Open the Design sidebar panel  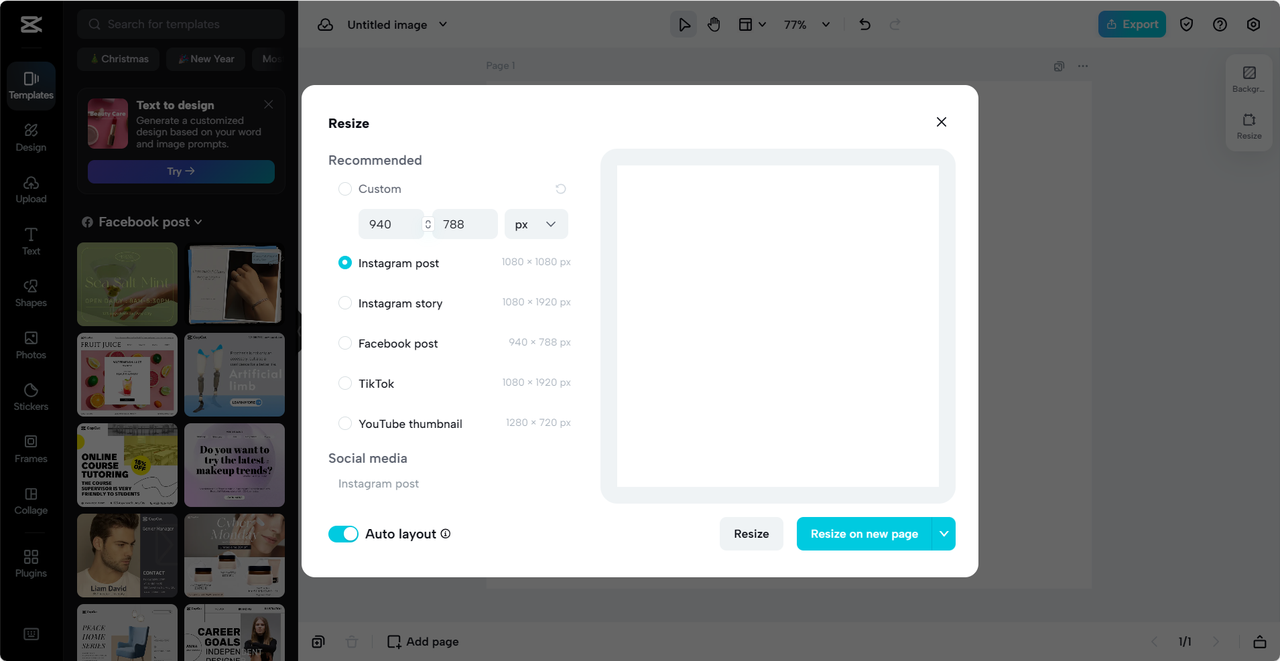[31, 137]
